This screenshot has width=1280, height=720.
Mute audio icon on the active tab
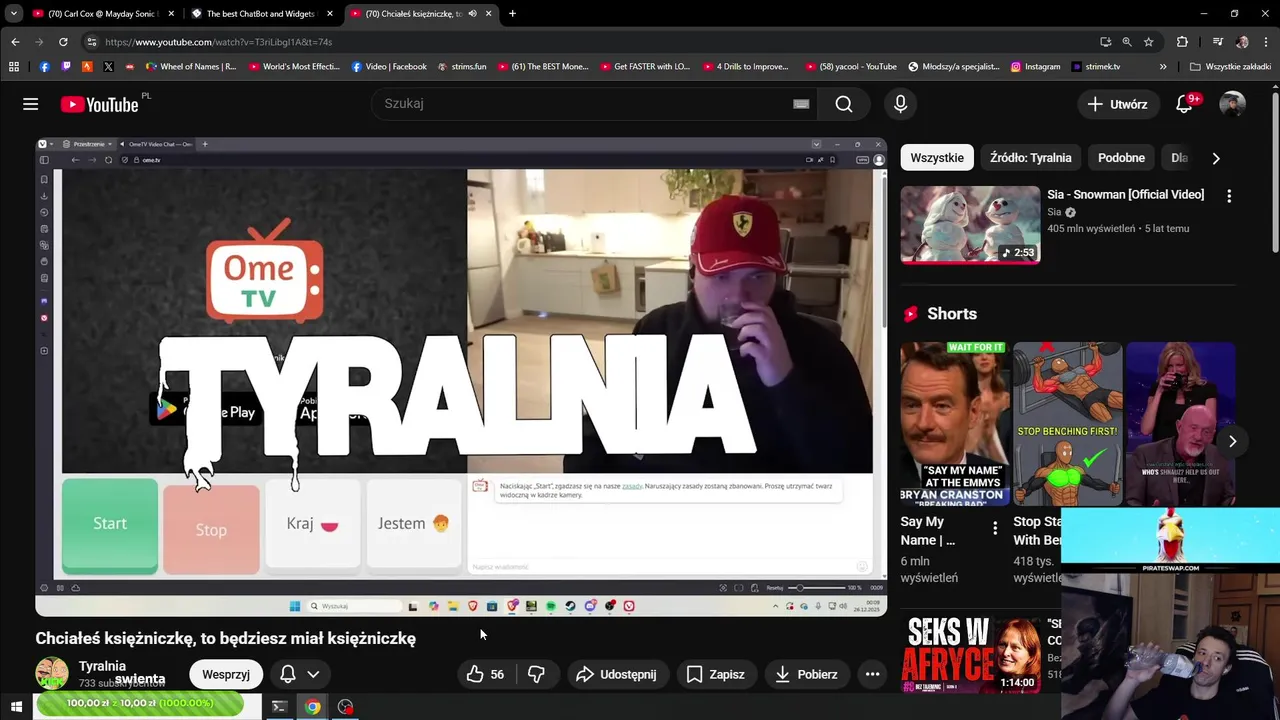pos(472,14)
